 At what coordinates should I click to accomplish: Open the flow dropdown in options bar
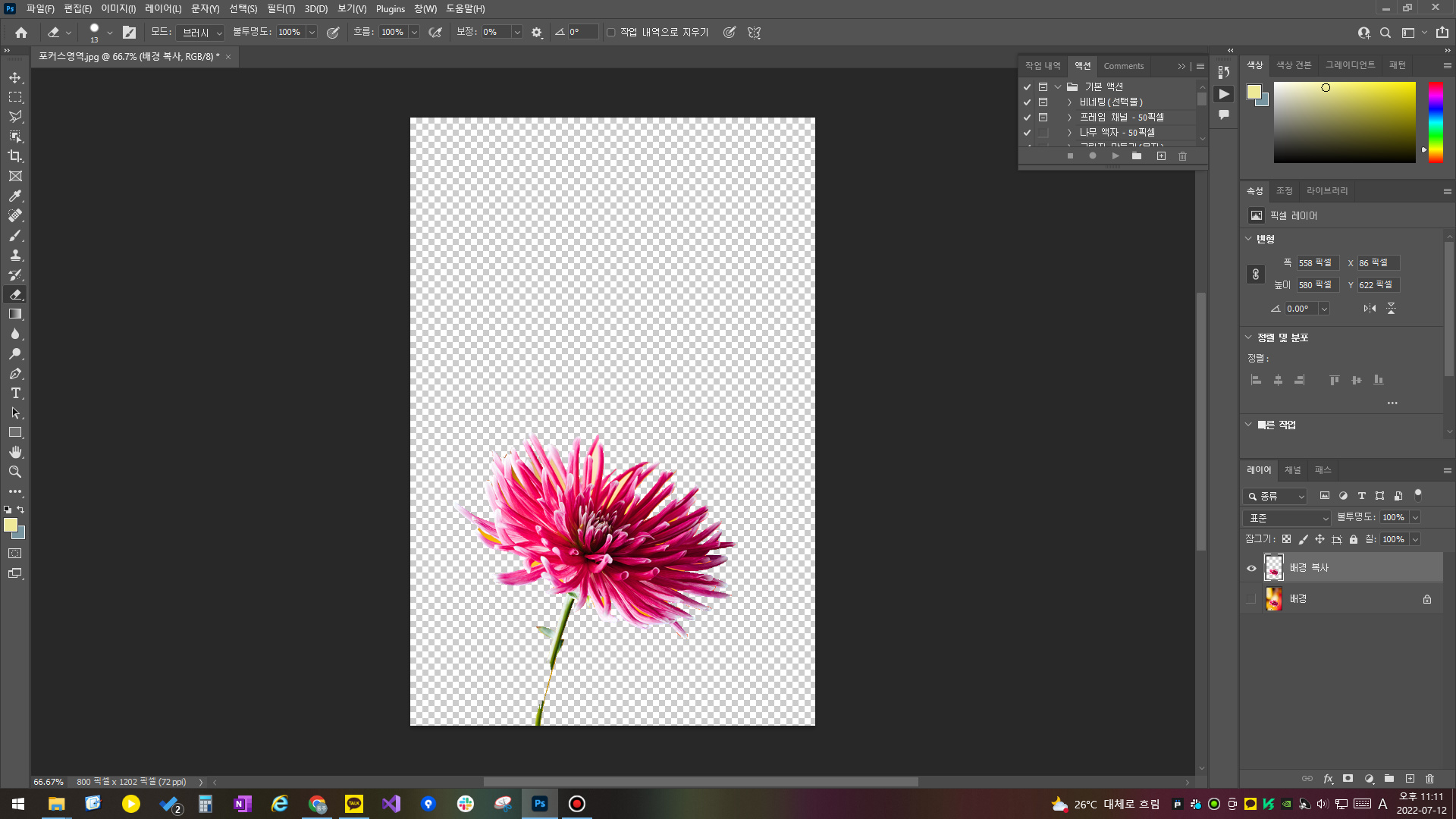pos(414,33)
